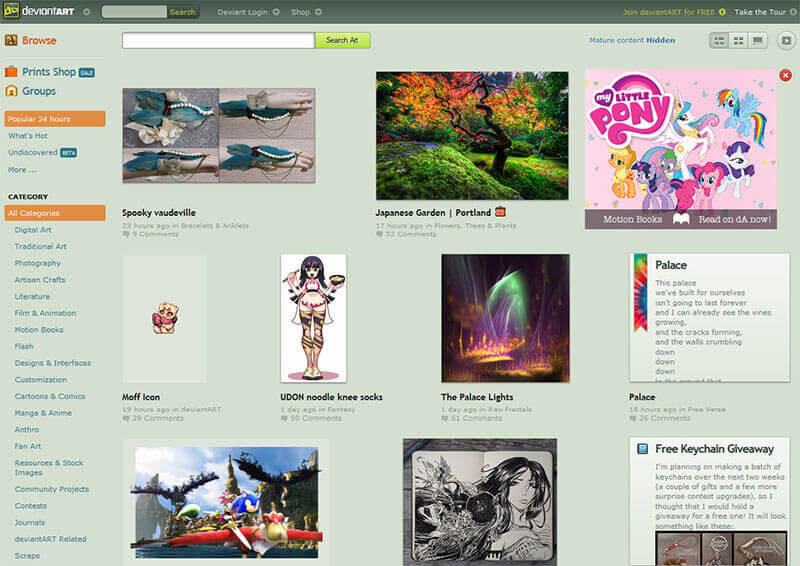The image size is (800, 566).
Task: Choose Cartoons & Comics category
Action: point(49,397)
